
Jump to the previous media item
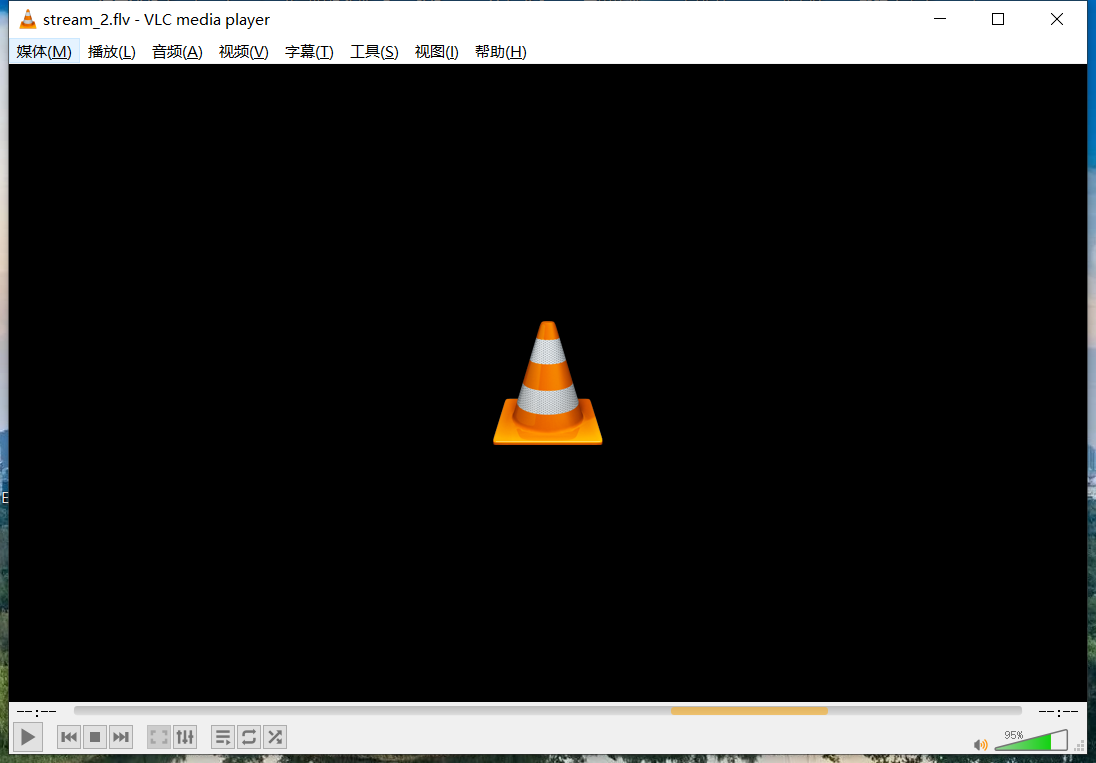click(x=68, y=737)
